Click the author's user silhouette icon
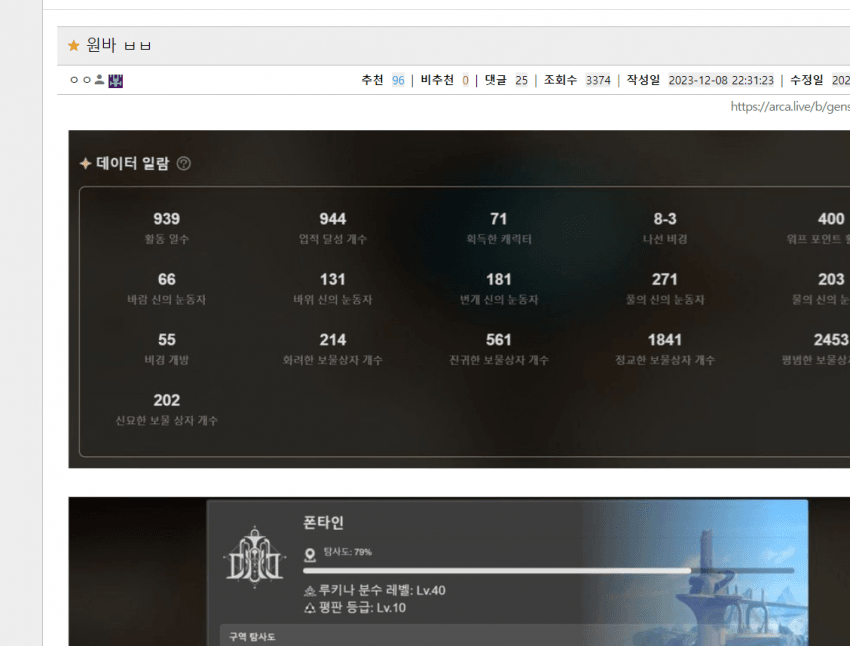This screenshot has height=646, width=850. click(x=99, y=80)
